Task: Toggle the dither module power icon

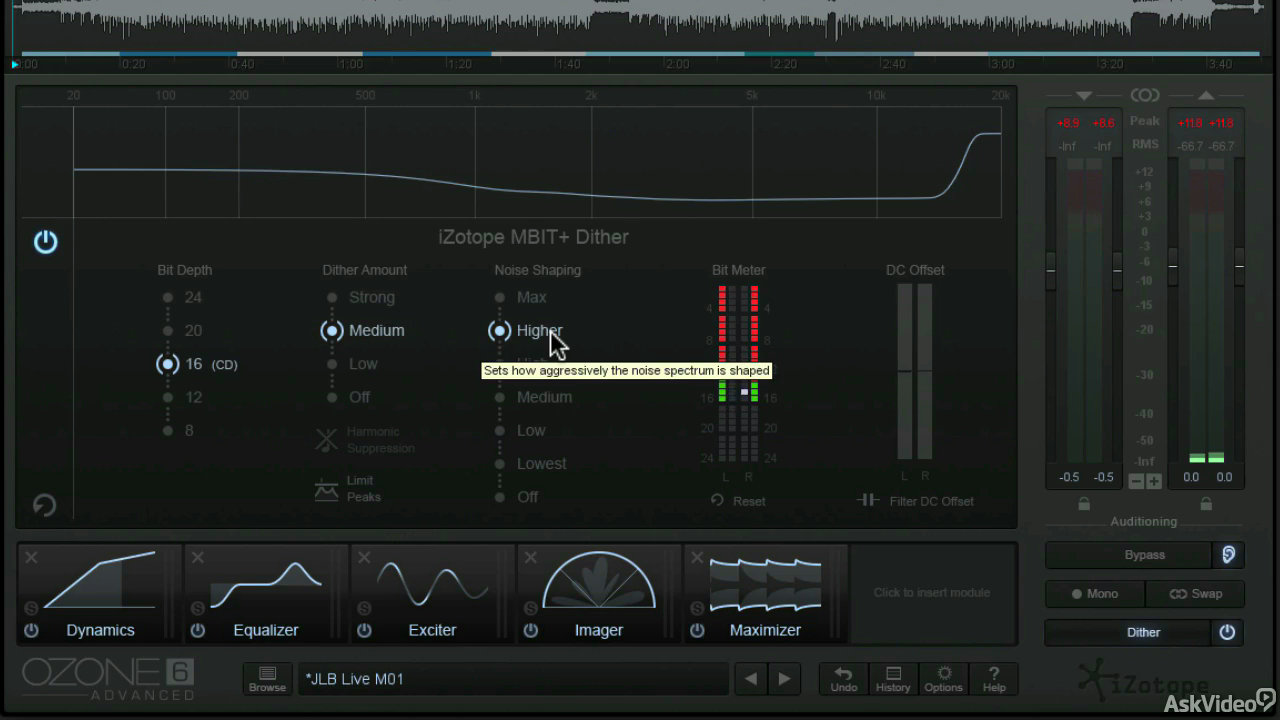Action: 45,242
